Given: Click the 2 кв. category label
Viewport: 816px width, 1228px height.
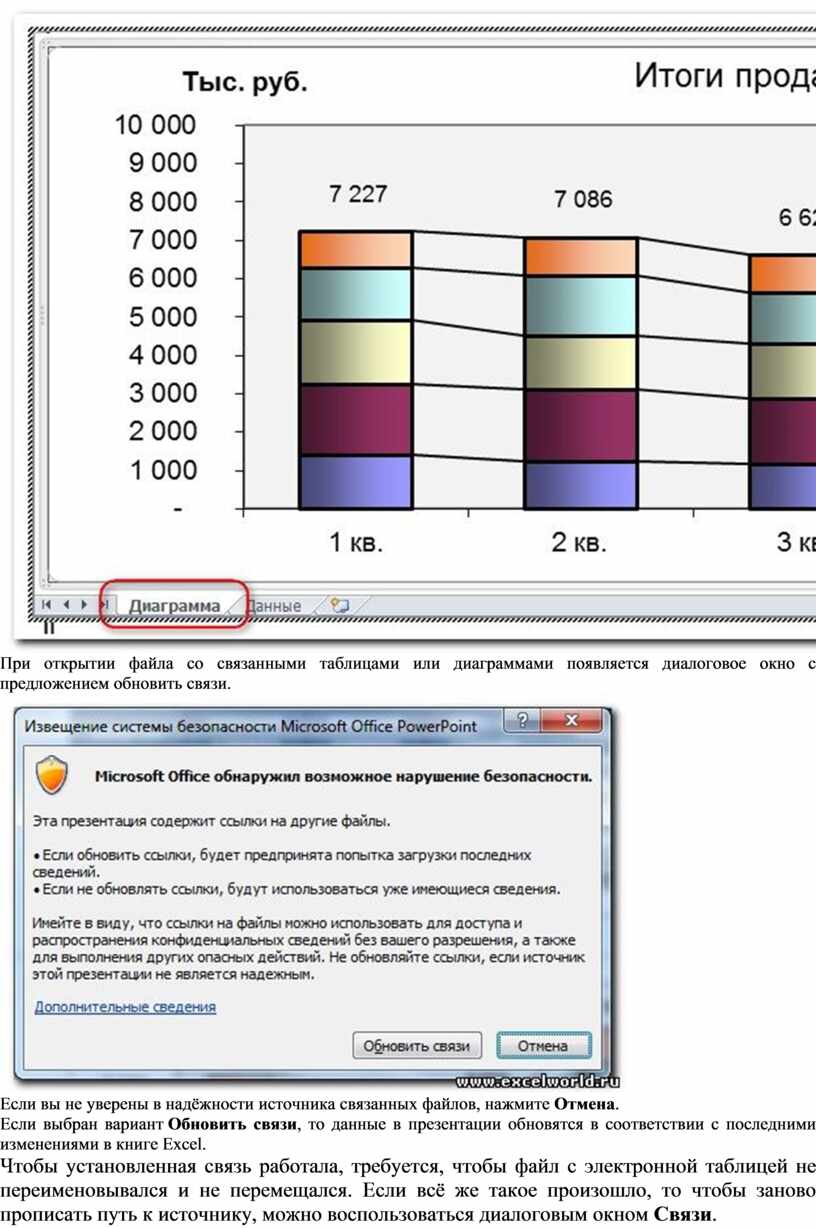Looking at the screenshot, I should [580, 543].
